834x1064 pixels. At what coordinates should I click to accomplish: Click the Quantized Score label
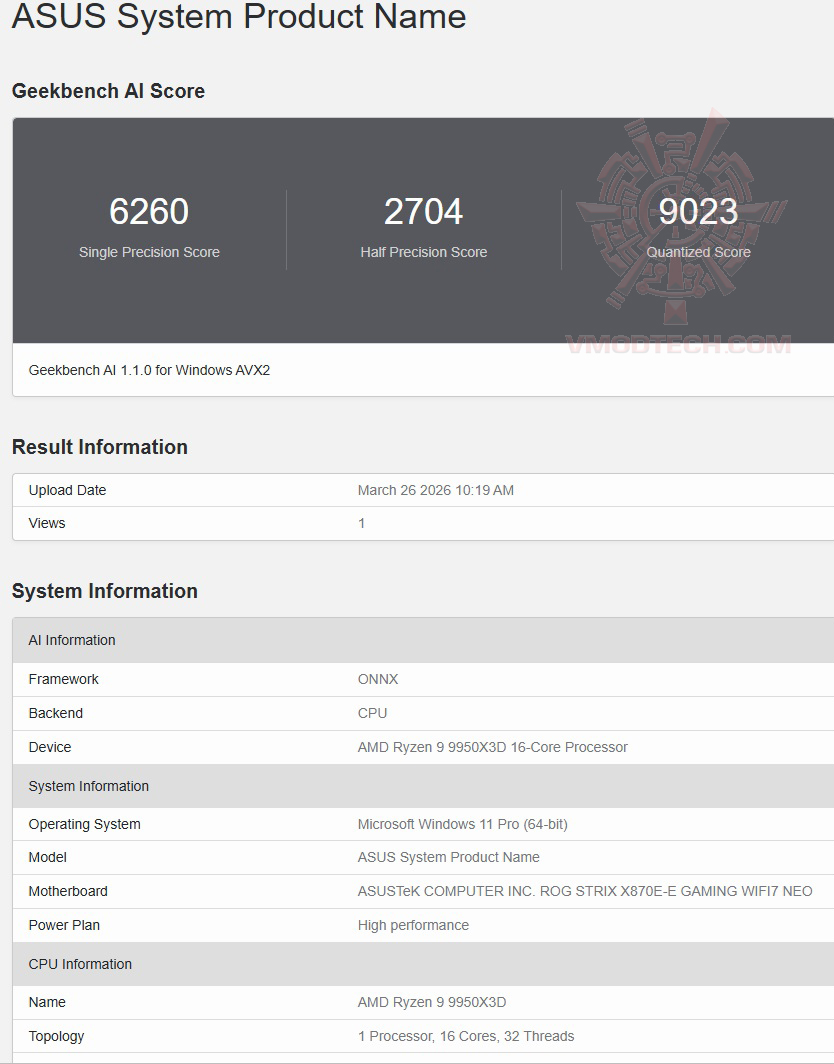(698, 252)
